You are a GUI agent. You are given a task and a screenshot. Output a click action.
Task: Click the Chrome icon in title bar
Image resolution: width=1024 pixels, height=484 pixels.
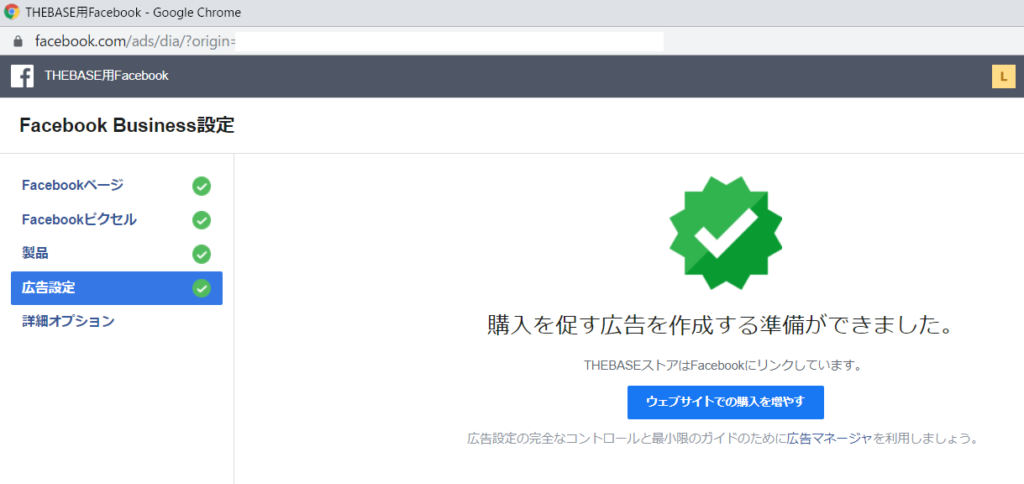(12, 12)
